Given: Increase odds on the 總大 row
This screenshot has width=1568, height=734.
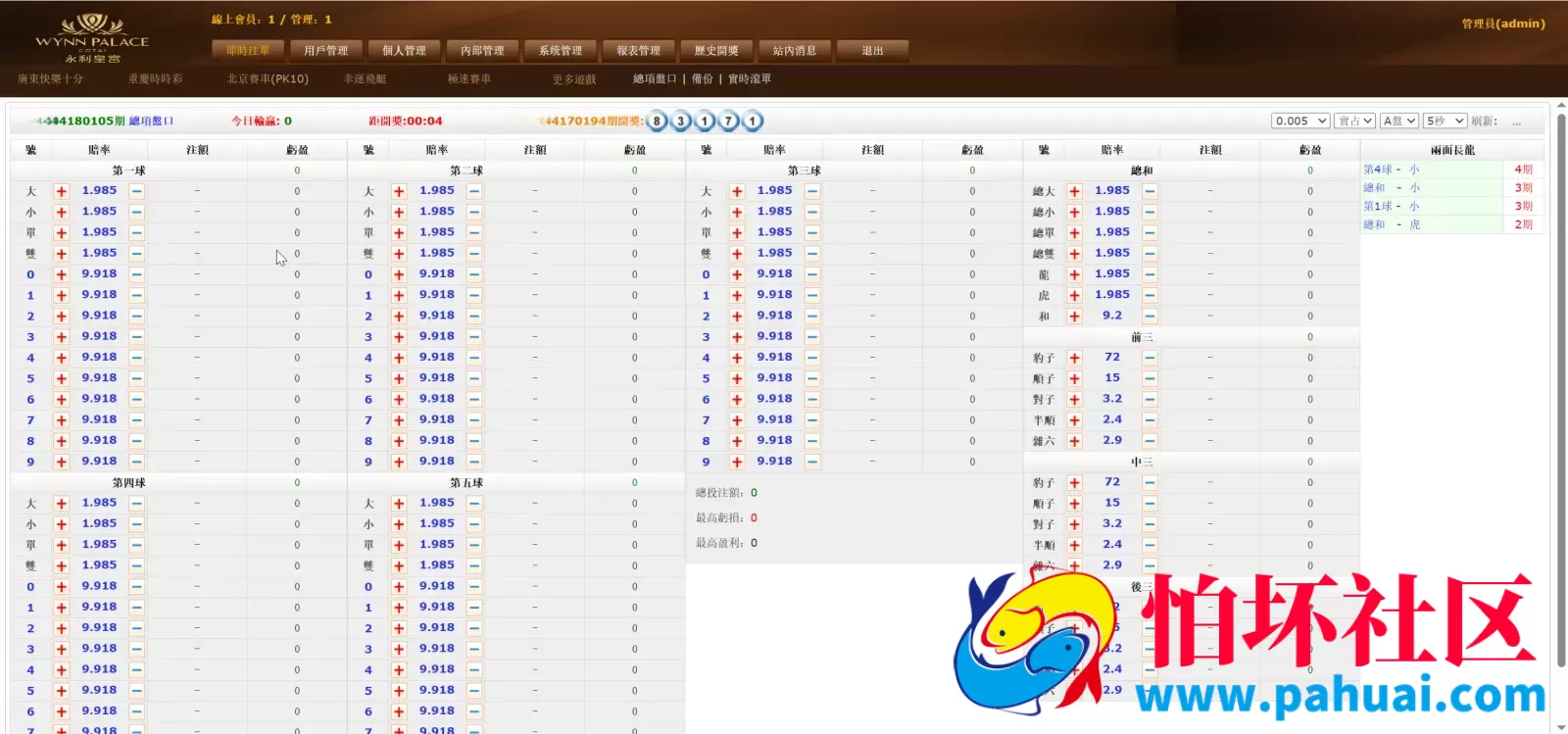Looking at the screenshot, I should click(1074, 191).
